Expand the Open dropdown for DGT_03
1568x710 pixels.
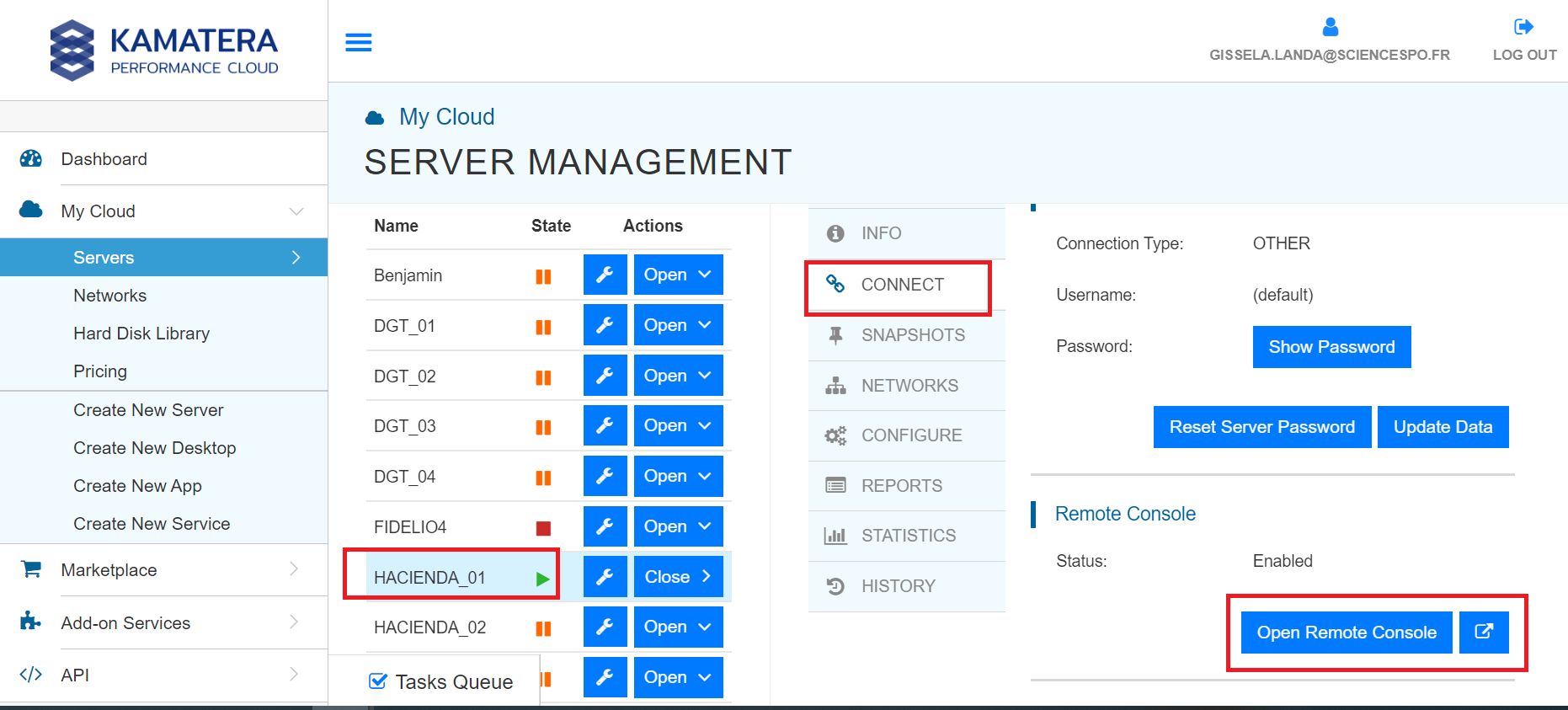pyautogui.click(x=679, y=425)
